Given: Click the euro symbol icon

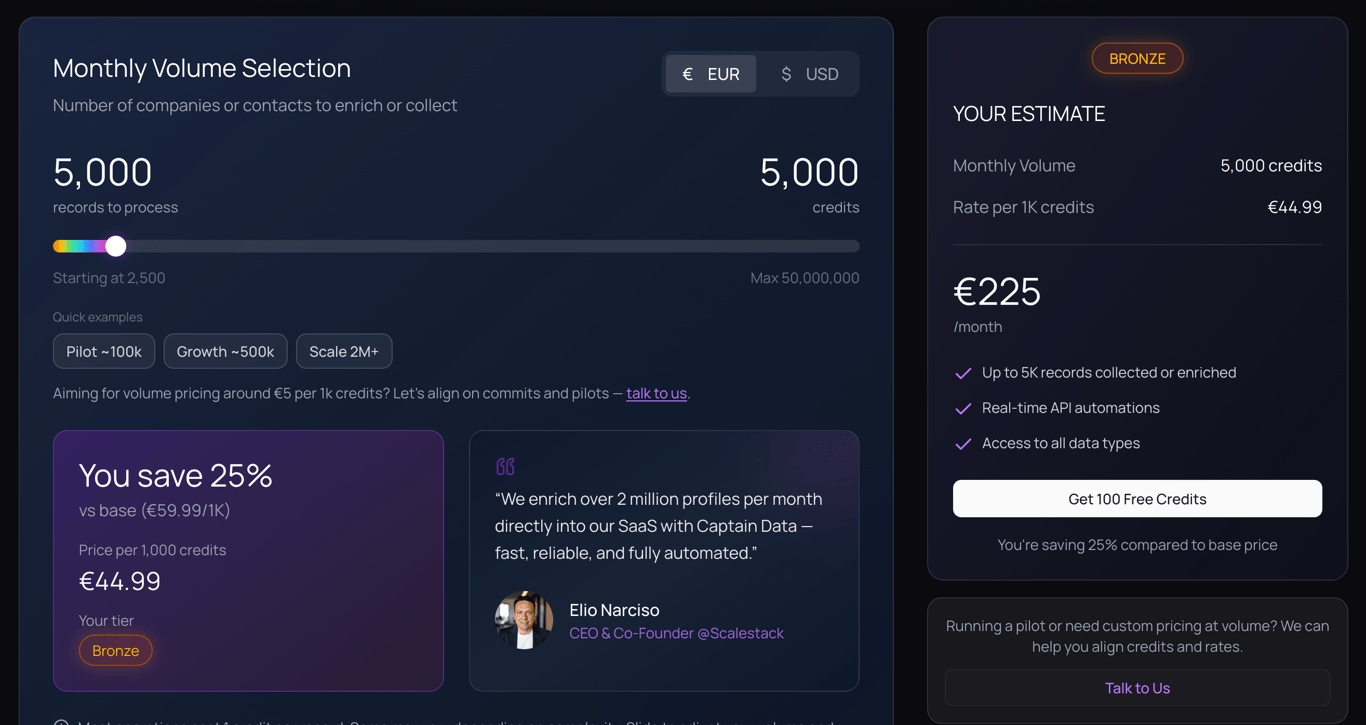Looking at the screenshot, I should 687,74.
